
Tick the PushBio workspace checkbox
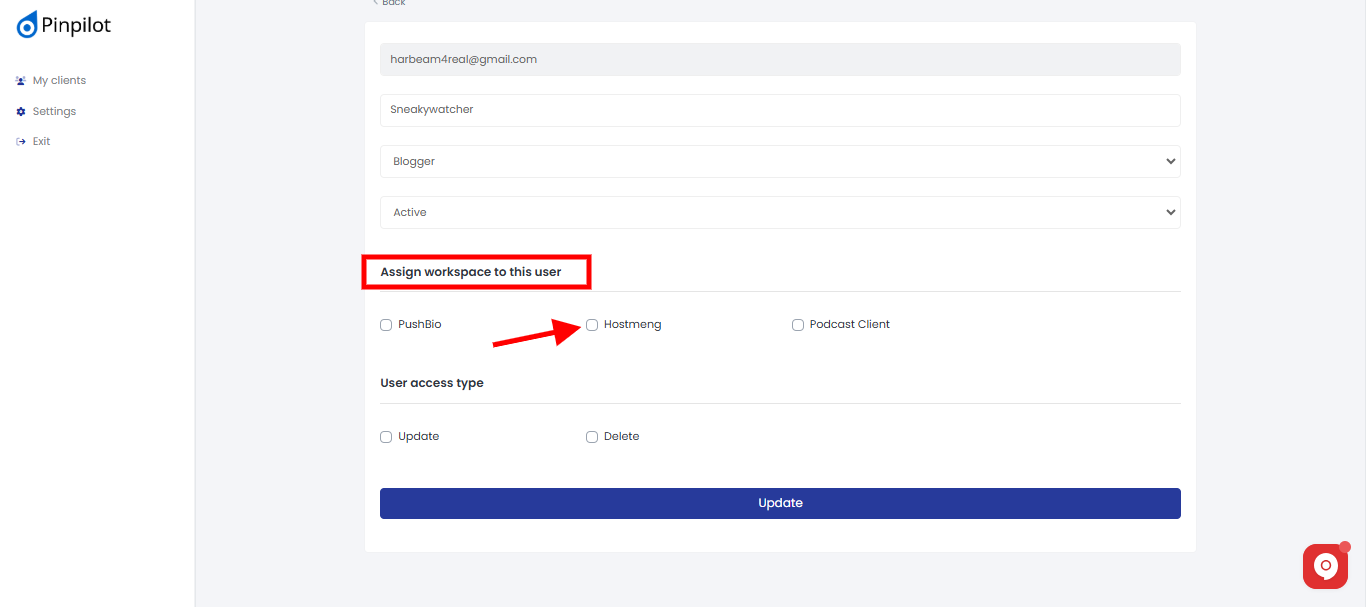coord(386,325)
